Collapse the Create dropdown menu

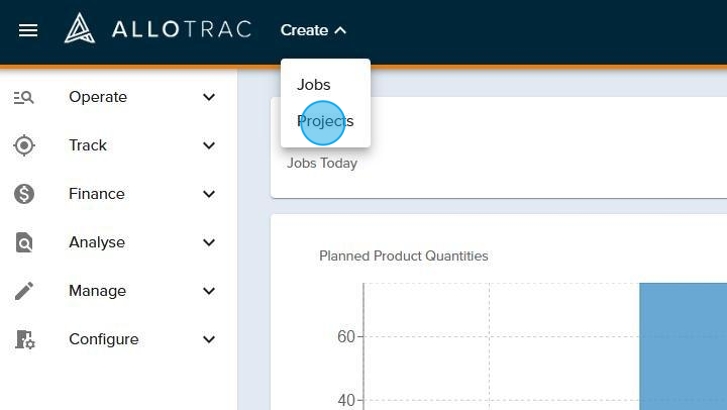click(x=313, y=30)
